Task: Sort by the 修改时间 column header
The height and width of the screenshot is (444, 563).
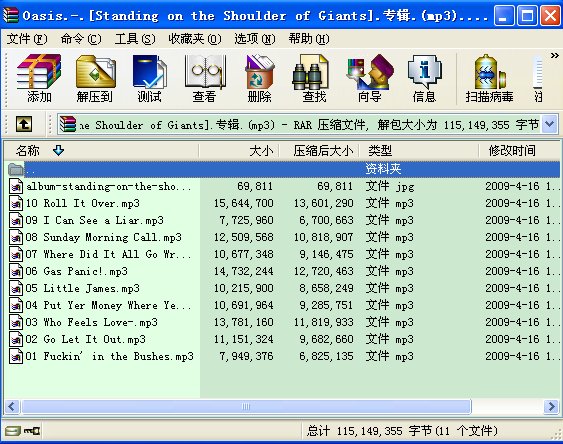Action: 519,151
